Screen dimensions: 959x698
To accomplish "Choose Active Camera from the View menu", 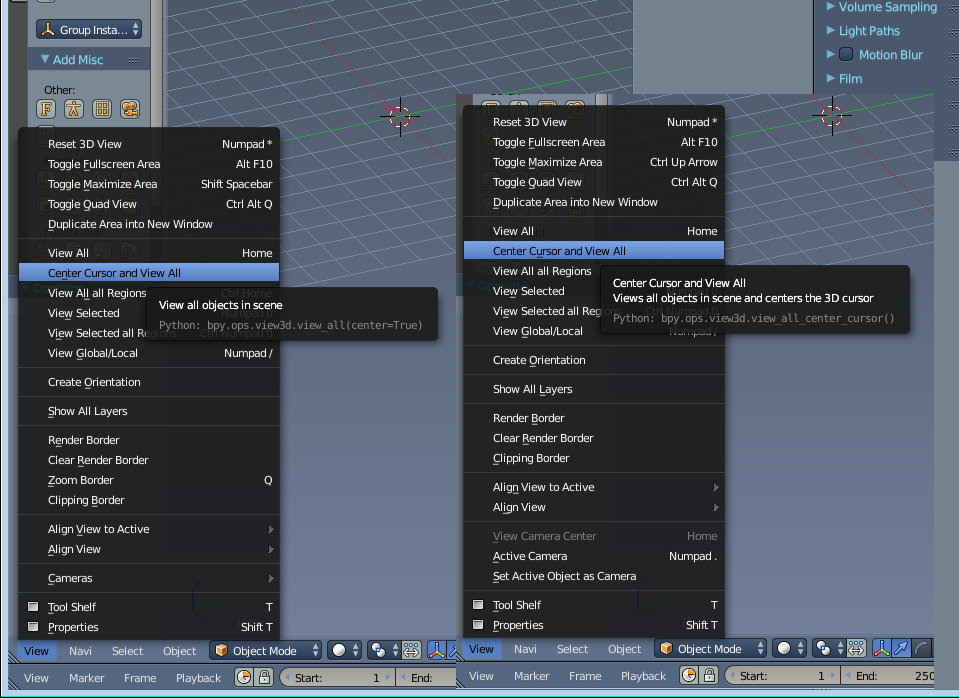I will (x=530, y=556).
